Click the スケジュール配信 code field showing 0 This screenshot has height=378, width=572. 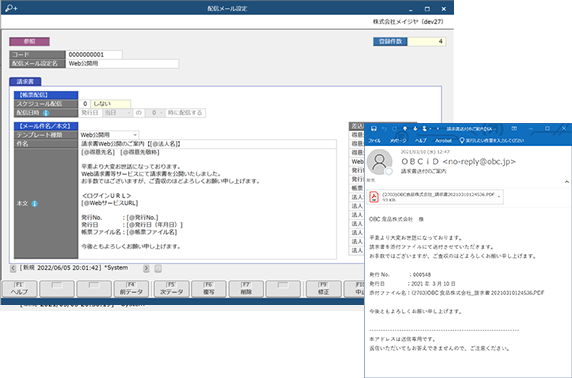click(x=84, y=104)
